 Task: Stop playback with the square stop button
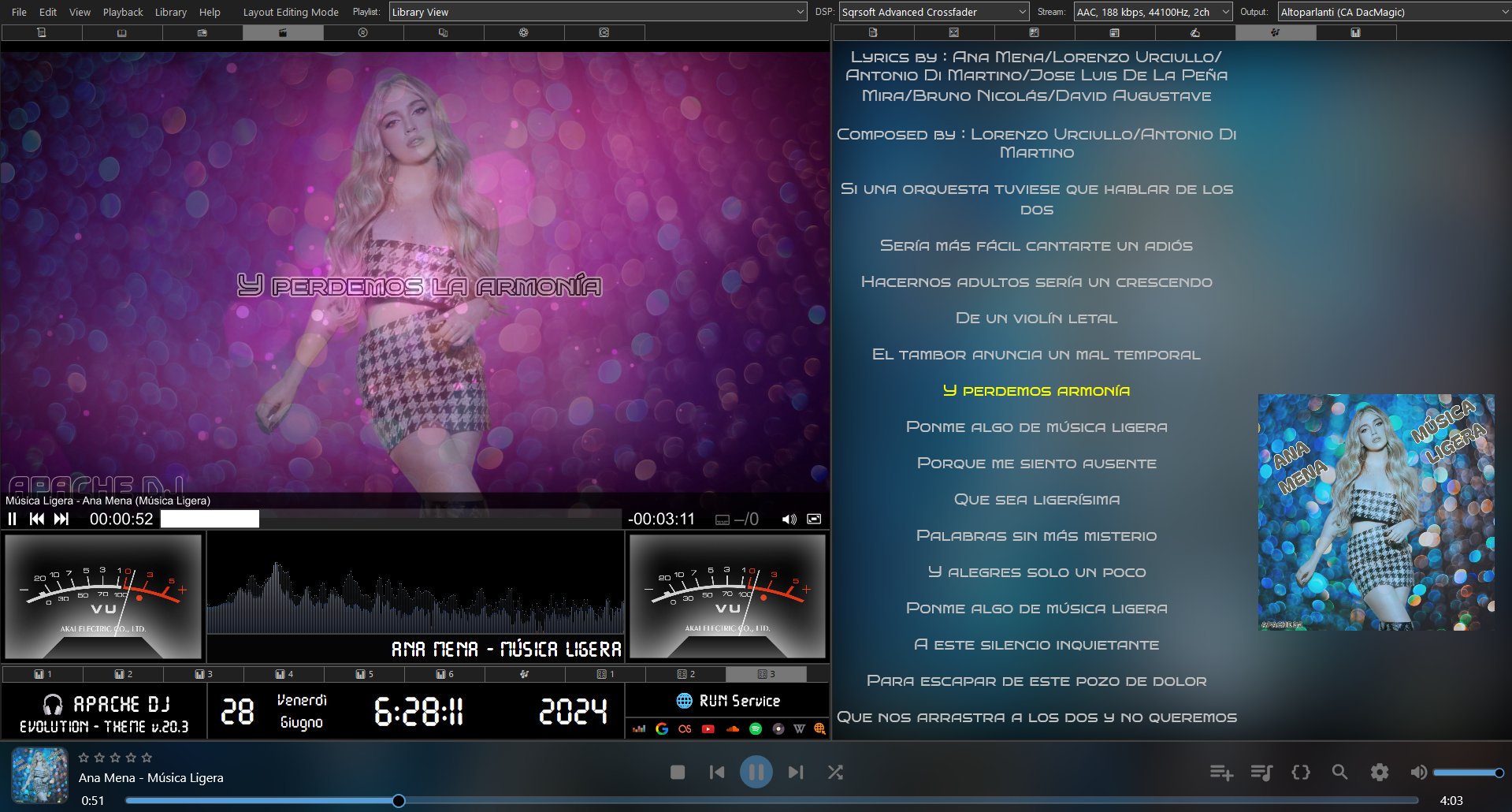678,773
